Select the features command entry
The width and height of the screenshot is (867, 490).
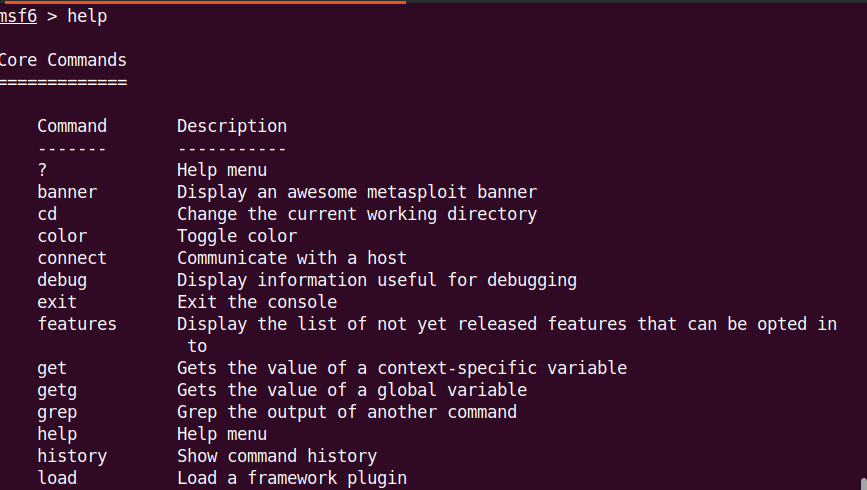(77, 324)
